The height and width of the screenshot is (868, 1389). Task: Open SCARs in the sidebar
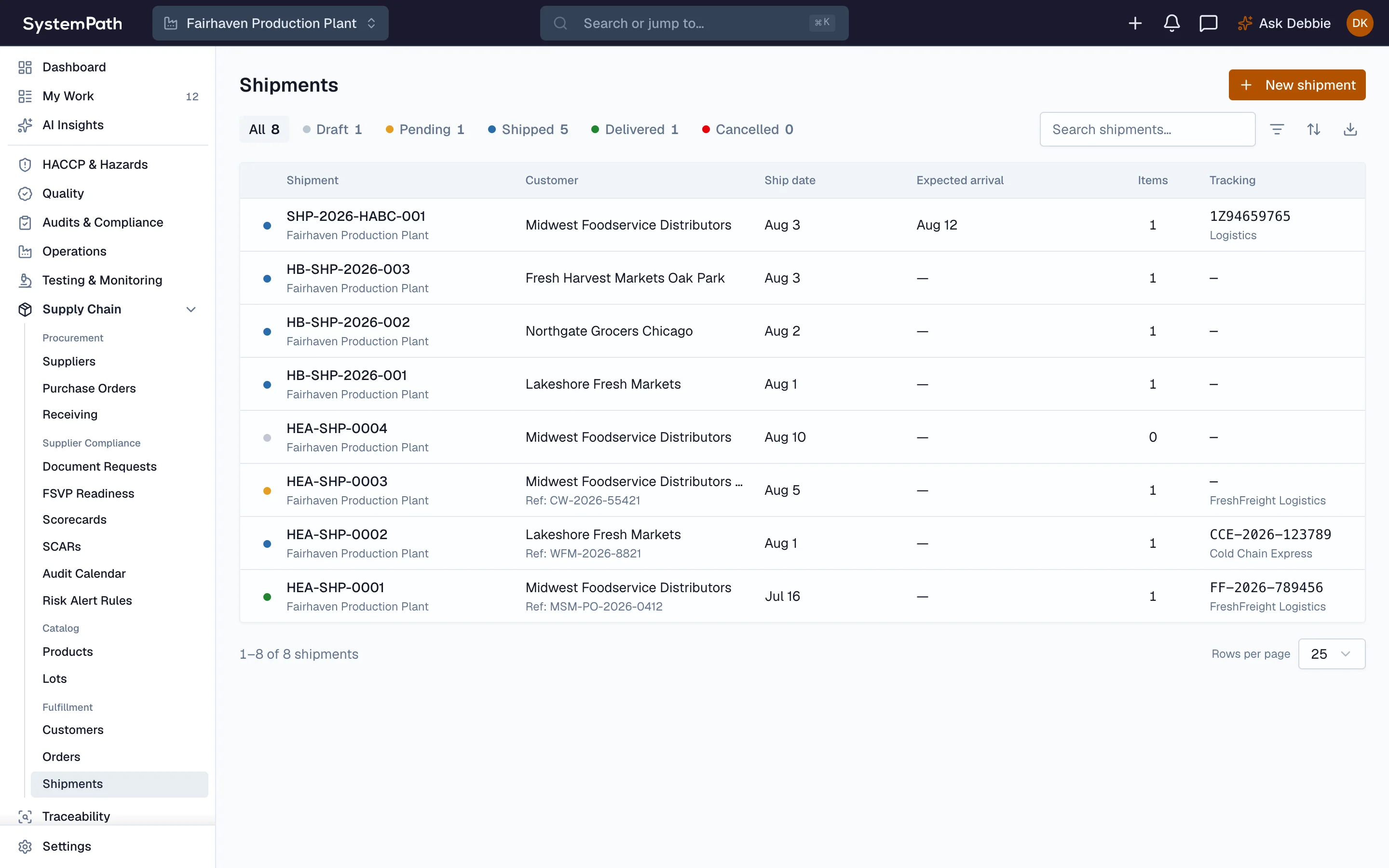click(61, 546)
